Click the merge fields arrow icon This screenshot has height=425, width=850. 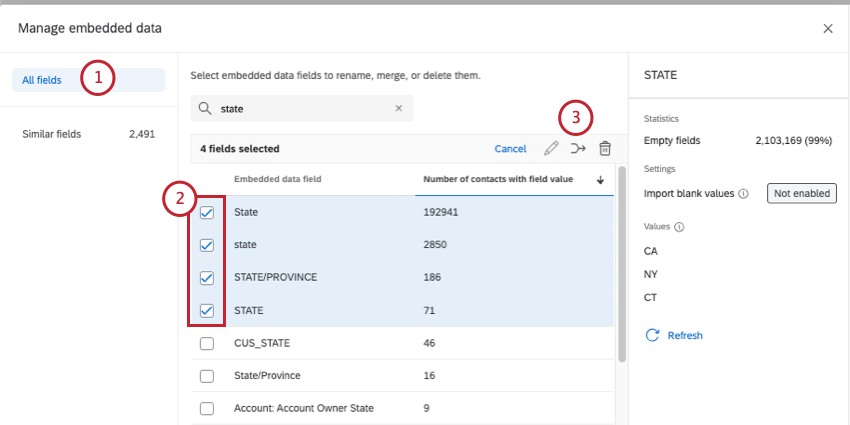pyautogui.click(x=578, y=149)
